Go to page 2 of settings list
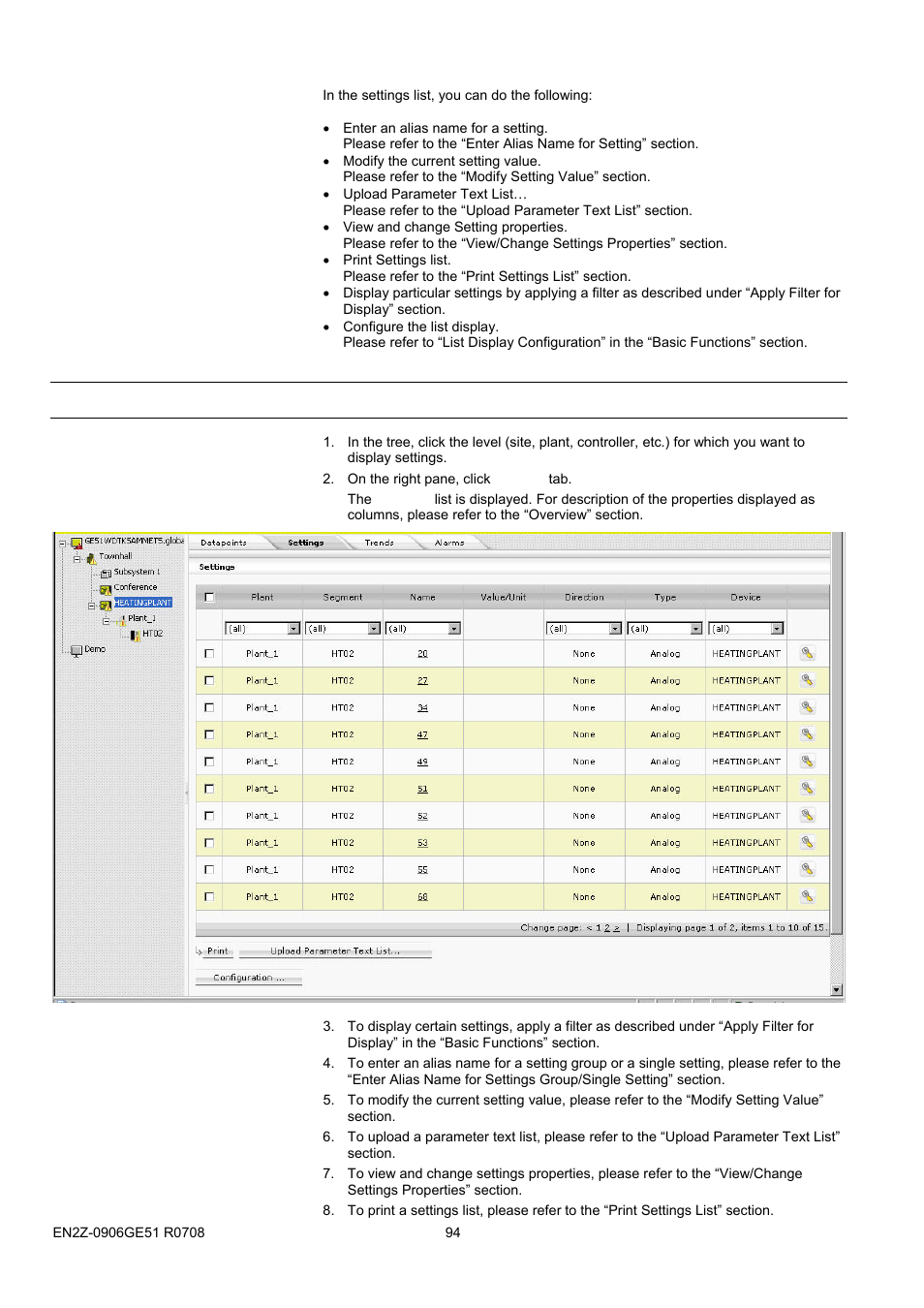924x1308 pixels. pos(607,928)
